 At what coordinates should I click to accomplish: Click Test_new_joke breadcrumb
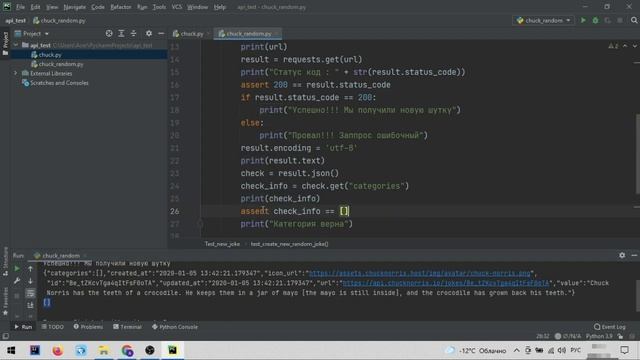point(222,244)
